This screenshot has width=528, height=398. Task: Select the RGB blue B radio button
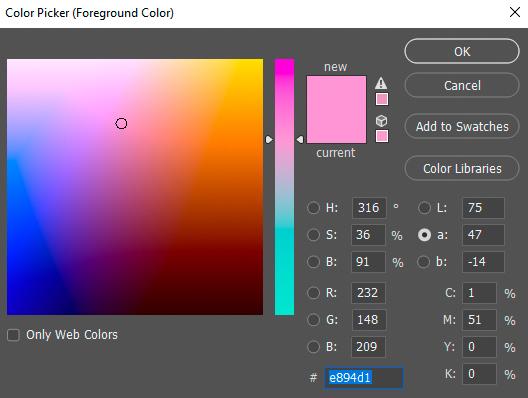[313, 346]
